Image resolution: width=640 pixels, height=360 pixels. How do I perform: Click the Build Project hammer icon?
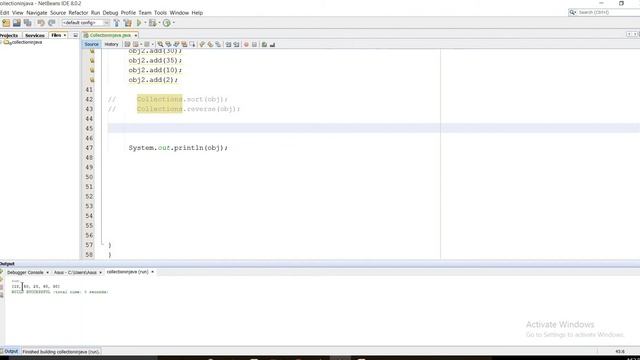[x=117, y=23]
